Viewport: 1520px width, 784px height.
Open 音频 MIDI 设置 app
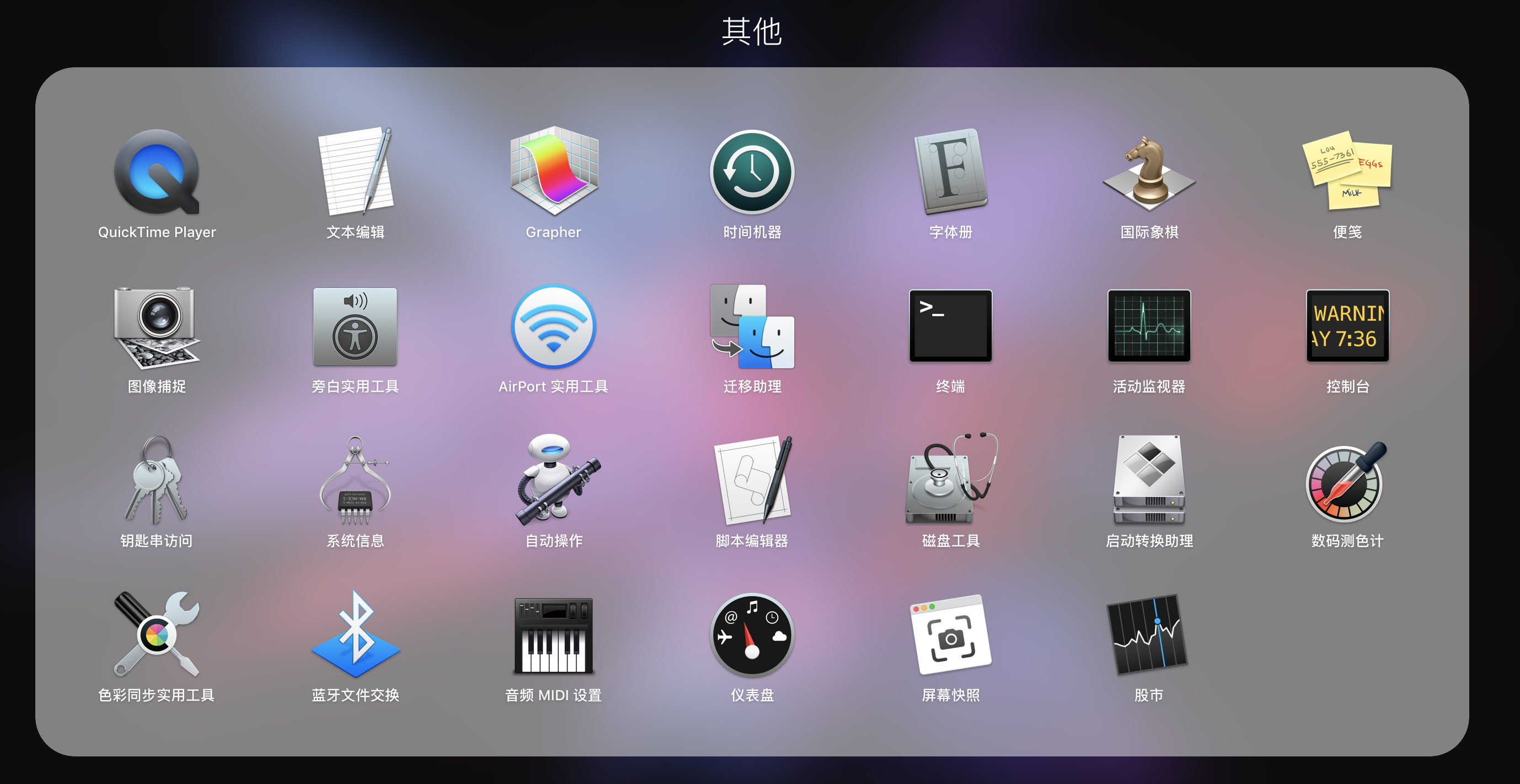[x=554, y=635]
